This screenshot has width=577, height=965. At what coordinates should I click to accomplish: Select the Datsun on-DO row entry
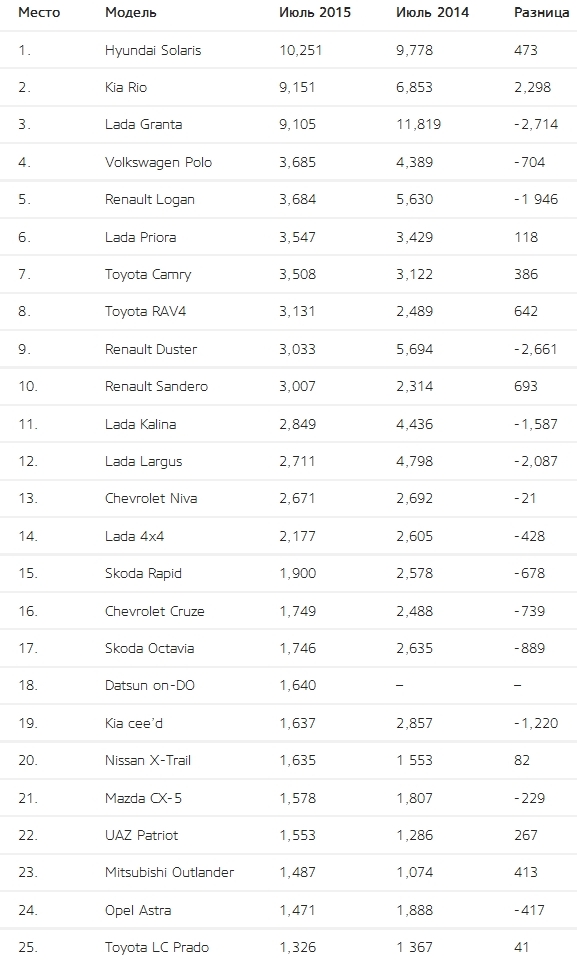288,686
